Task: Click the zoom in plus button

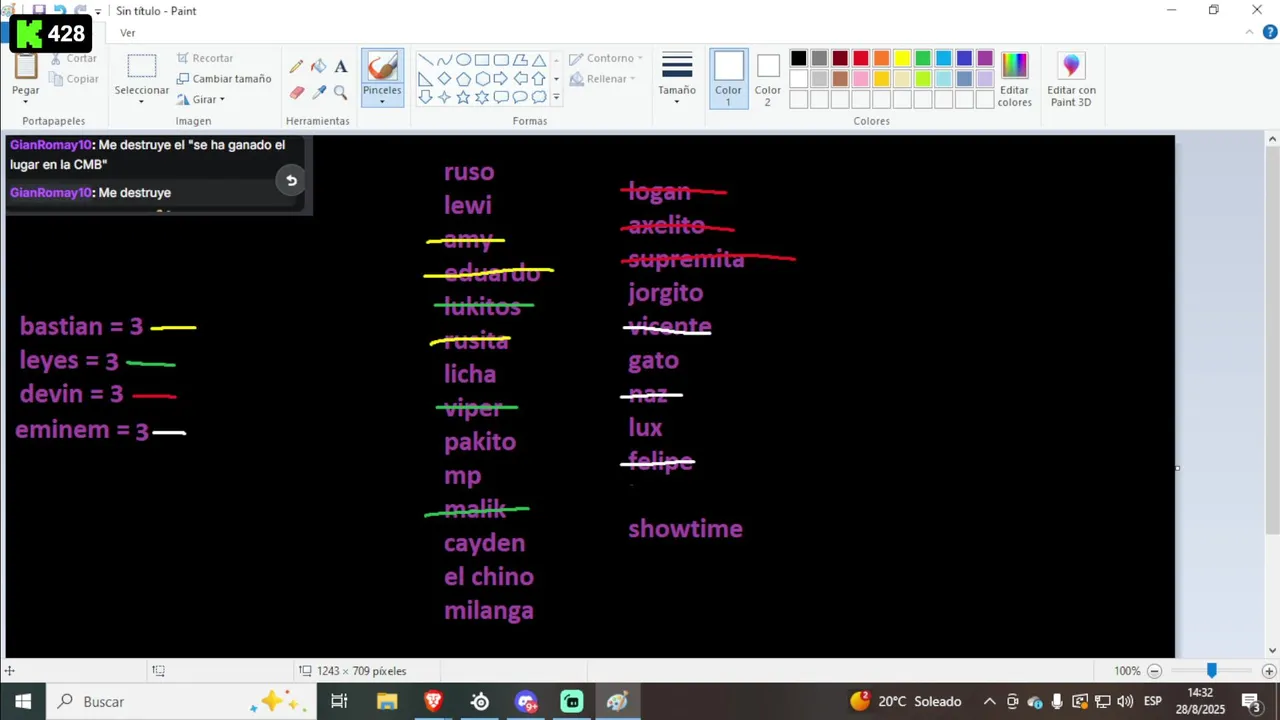Action: [x=1269, y=671]
